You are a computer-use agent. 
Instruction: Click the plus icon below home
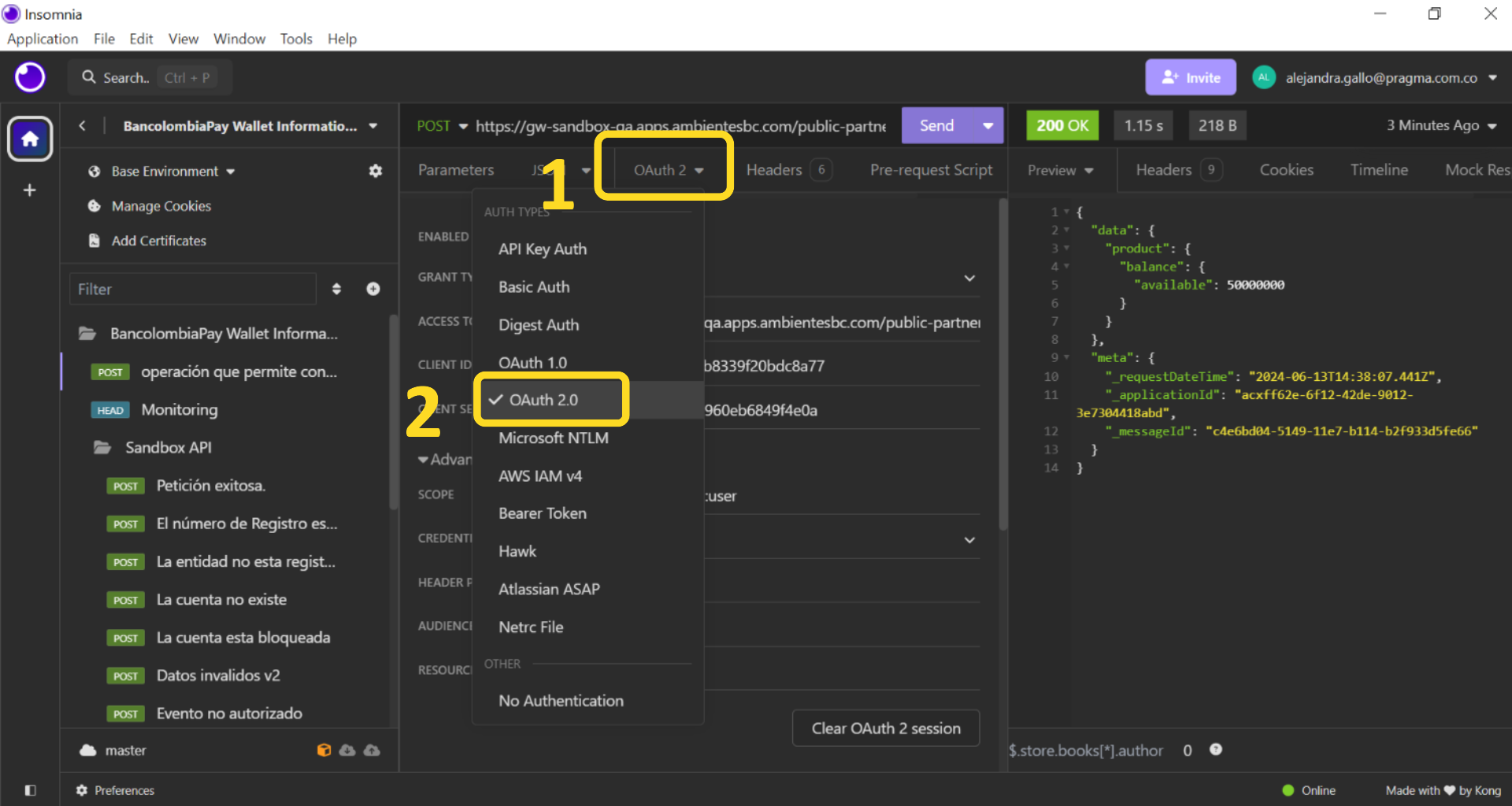click(x=30, y=190)
